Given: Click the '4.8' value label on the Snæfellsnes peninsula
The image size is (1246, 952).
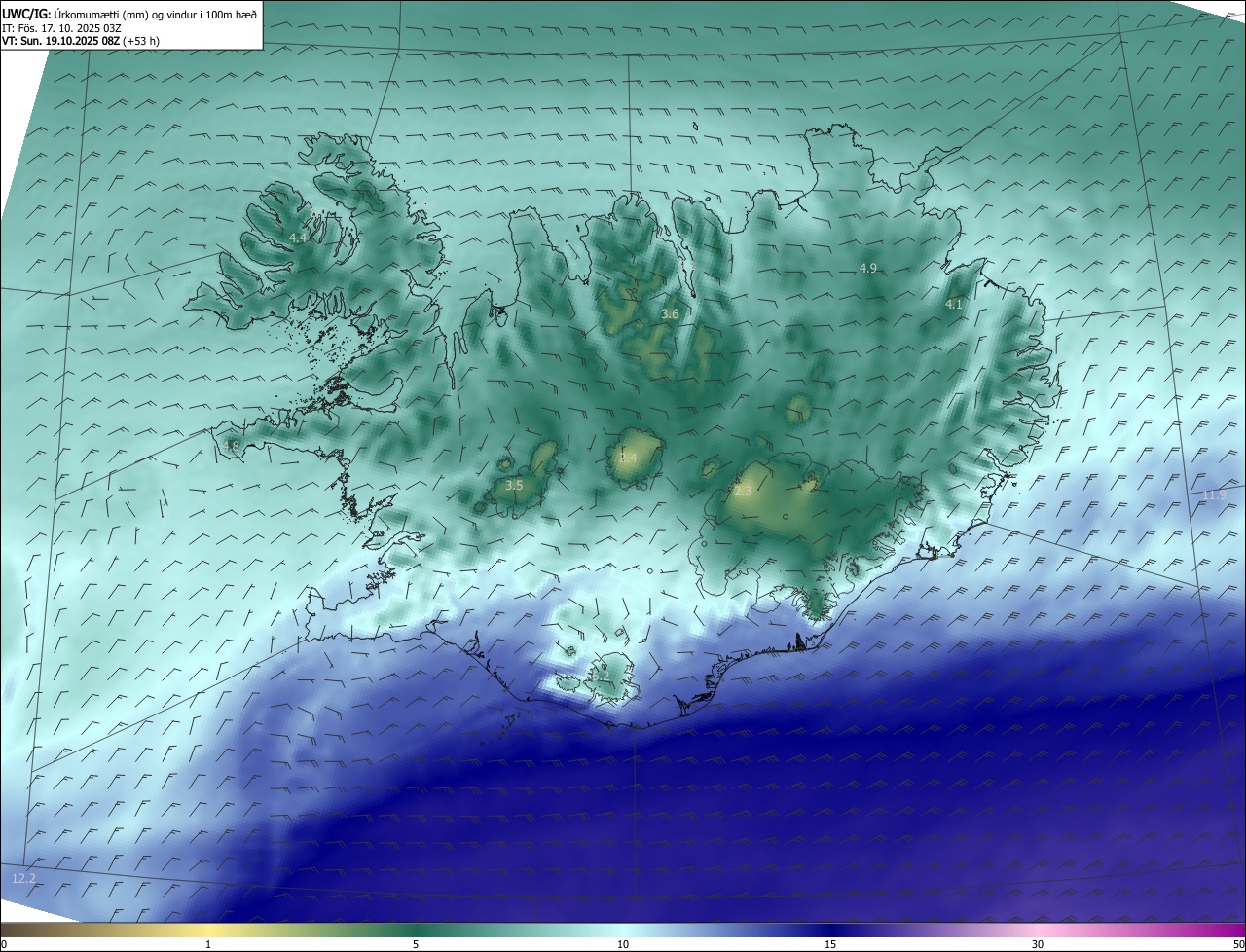Looking at the screenshot, I should [x=231, y=447].
